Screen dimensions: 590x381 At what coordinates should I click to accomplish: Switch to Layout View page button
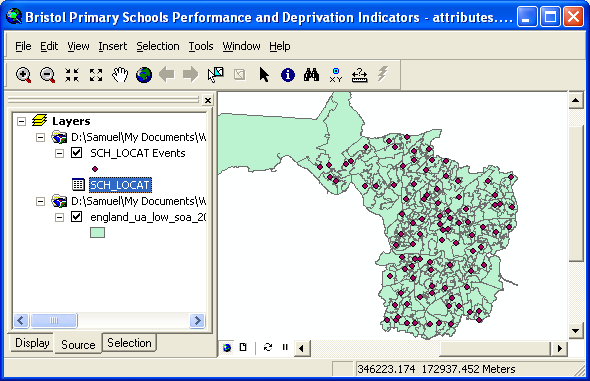click(x=243, y=347)
